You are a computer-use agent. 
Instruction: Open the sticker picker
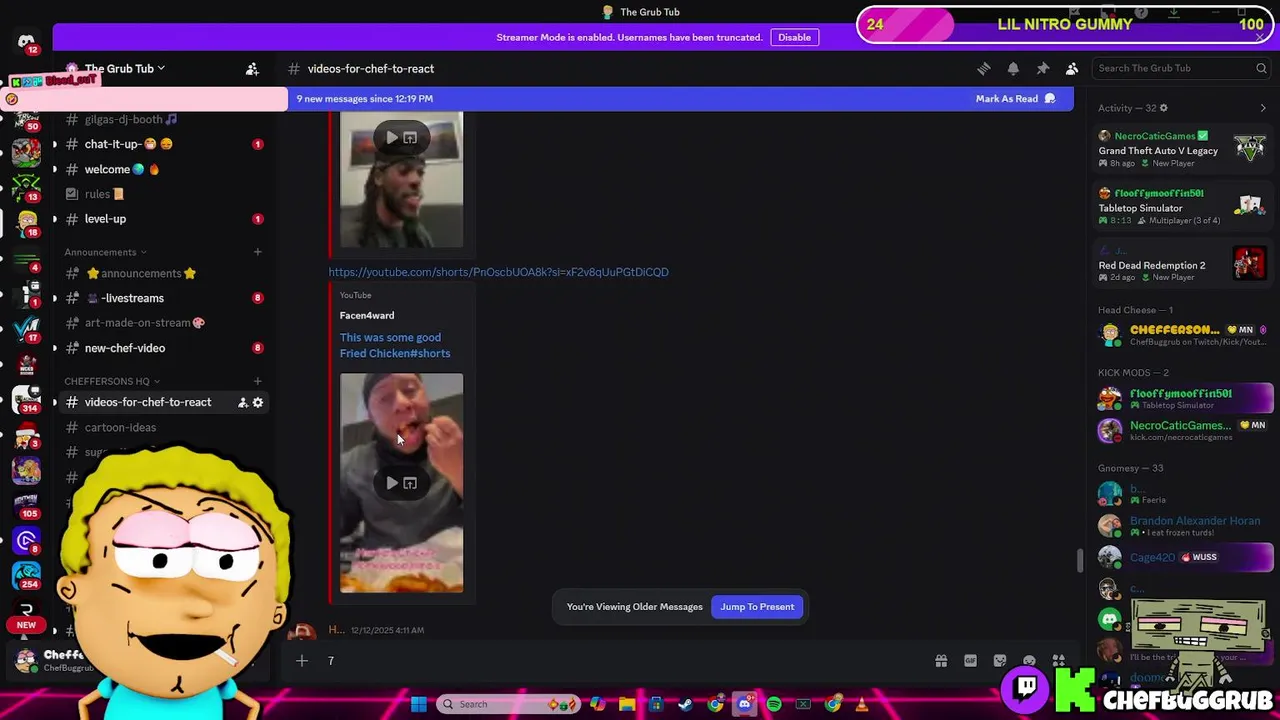point(1000,661)
